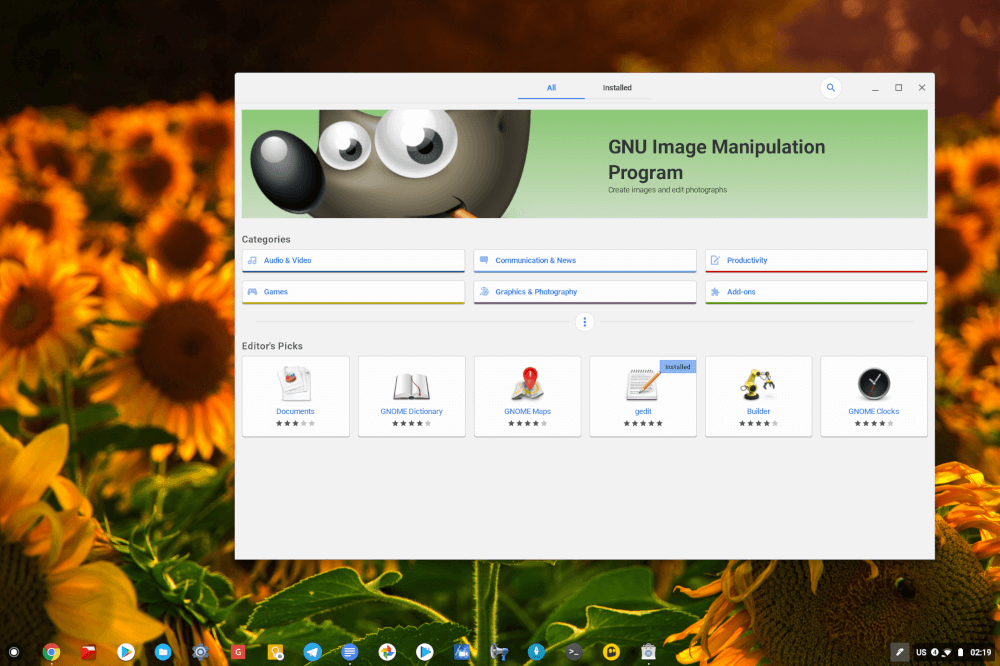Screen dimensions: 1000x666
Task: Open the launcher circle on the shelf
Action: tap(14, 652)
